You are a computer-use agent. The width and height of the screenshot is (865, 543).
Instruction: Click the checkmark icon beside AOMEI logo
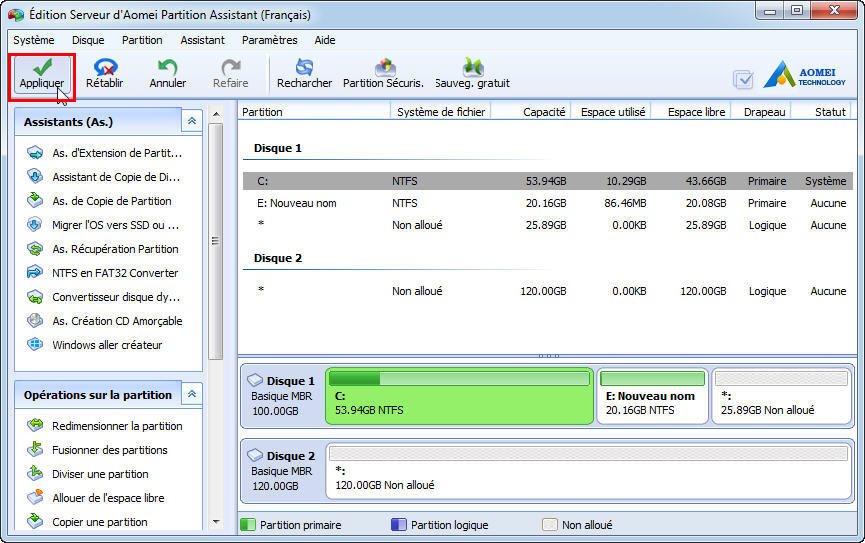pyautogui.click(x=743, y=79)
